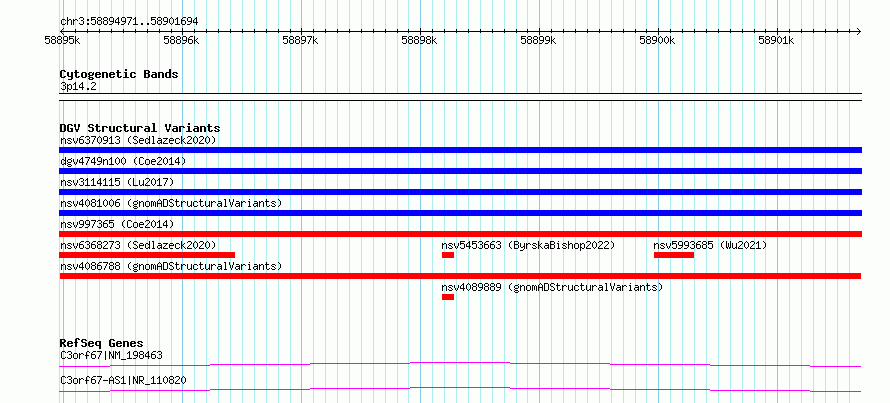Screen dimensions: 890x403
Task: Open variant nsv6368273 (Sedlazeck2020) label
Action: tap(138, 245)
